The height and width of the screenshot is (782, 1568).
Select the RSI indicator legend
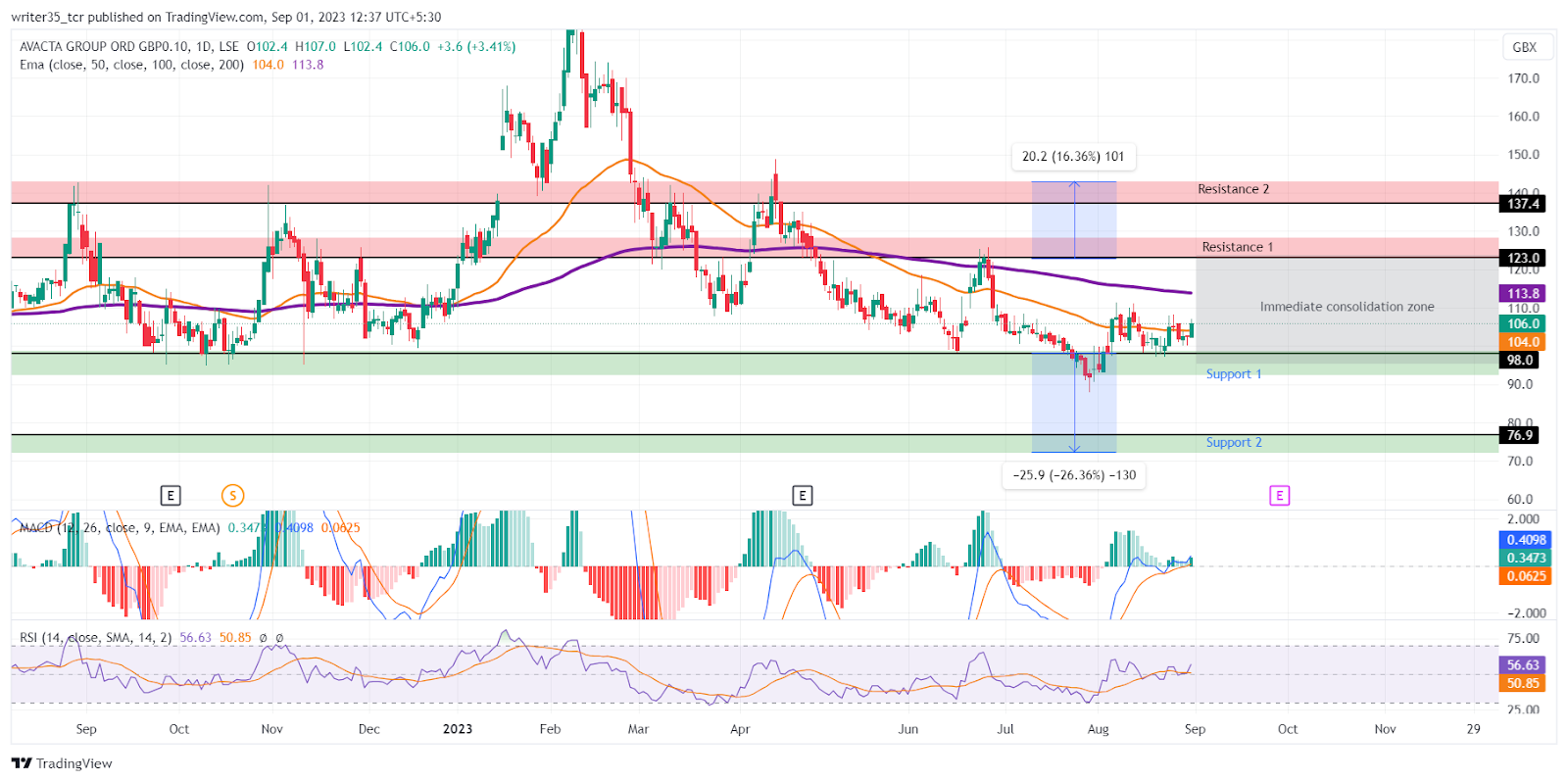click(95, 638)
